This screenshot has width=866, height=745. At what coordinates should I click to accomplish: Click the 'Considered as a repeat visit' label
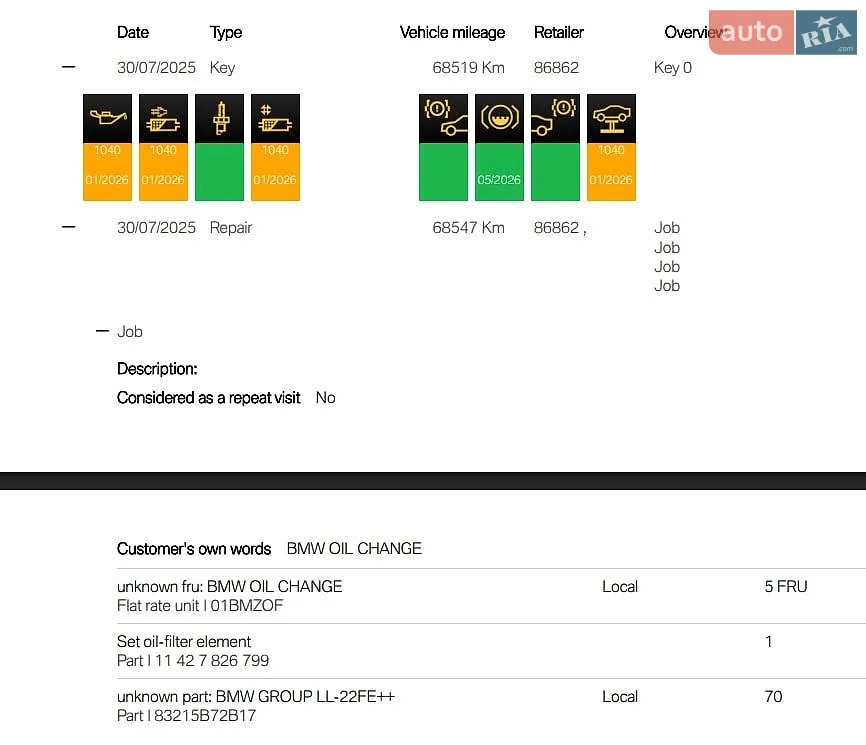coord(208,398)
